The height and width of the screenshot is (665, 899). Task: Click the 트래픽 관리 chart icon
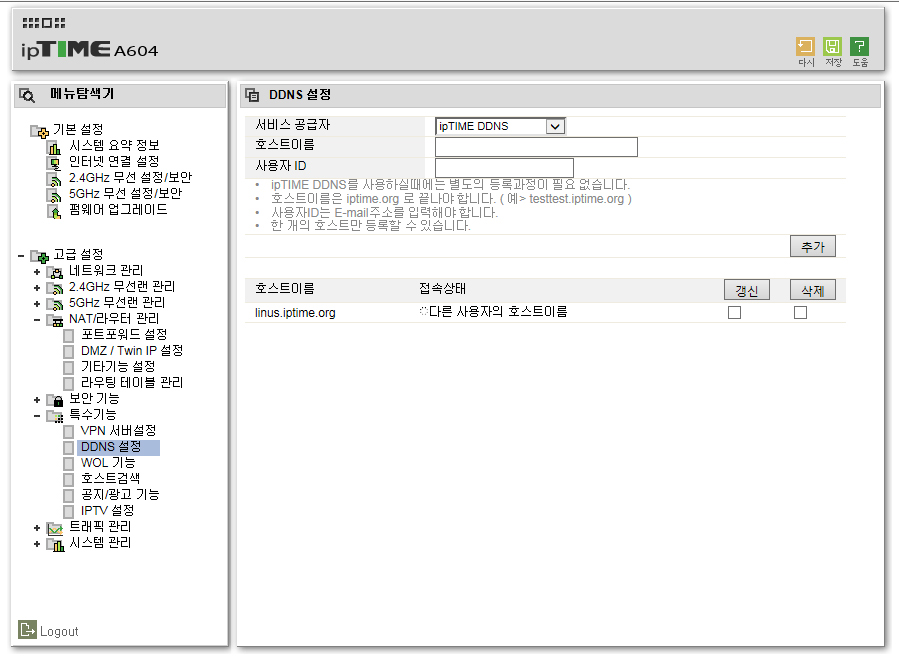pyautogui.click(x=54, y=529)
